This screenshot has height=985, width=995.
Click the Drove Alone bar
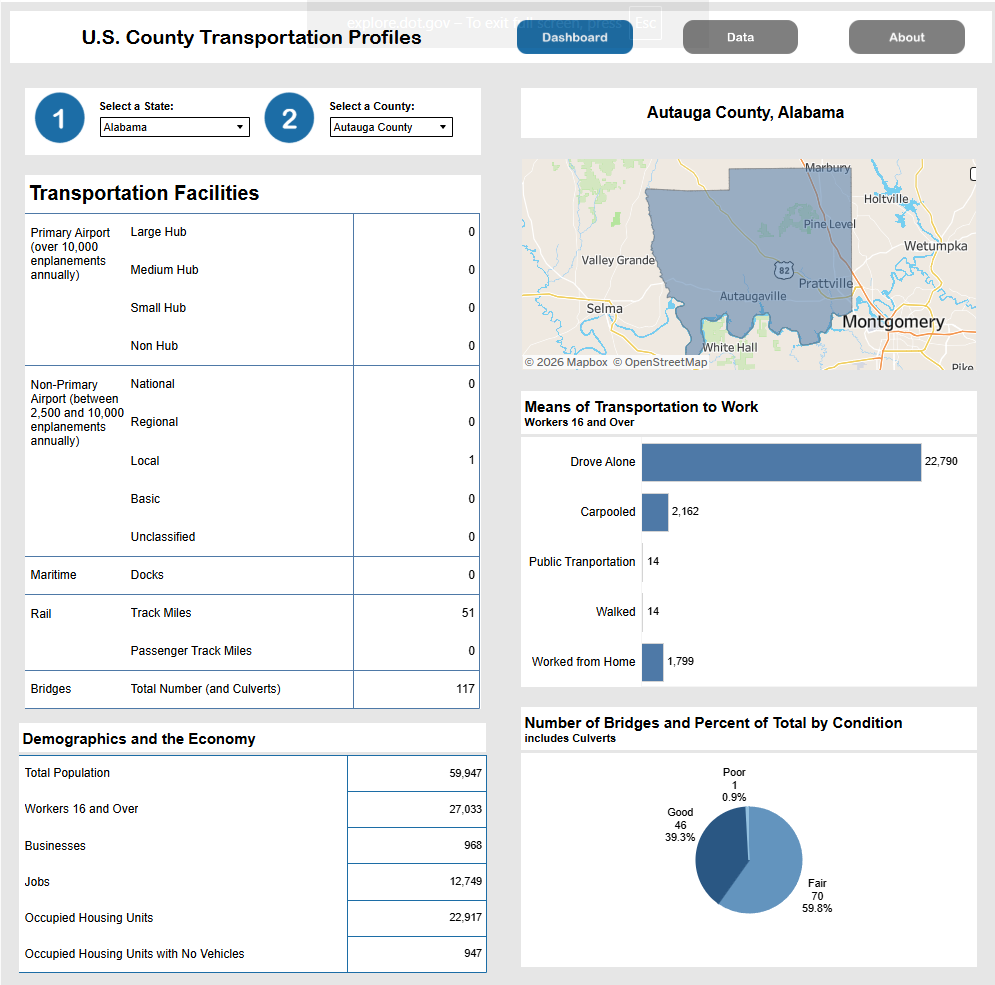coord(781,462)
